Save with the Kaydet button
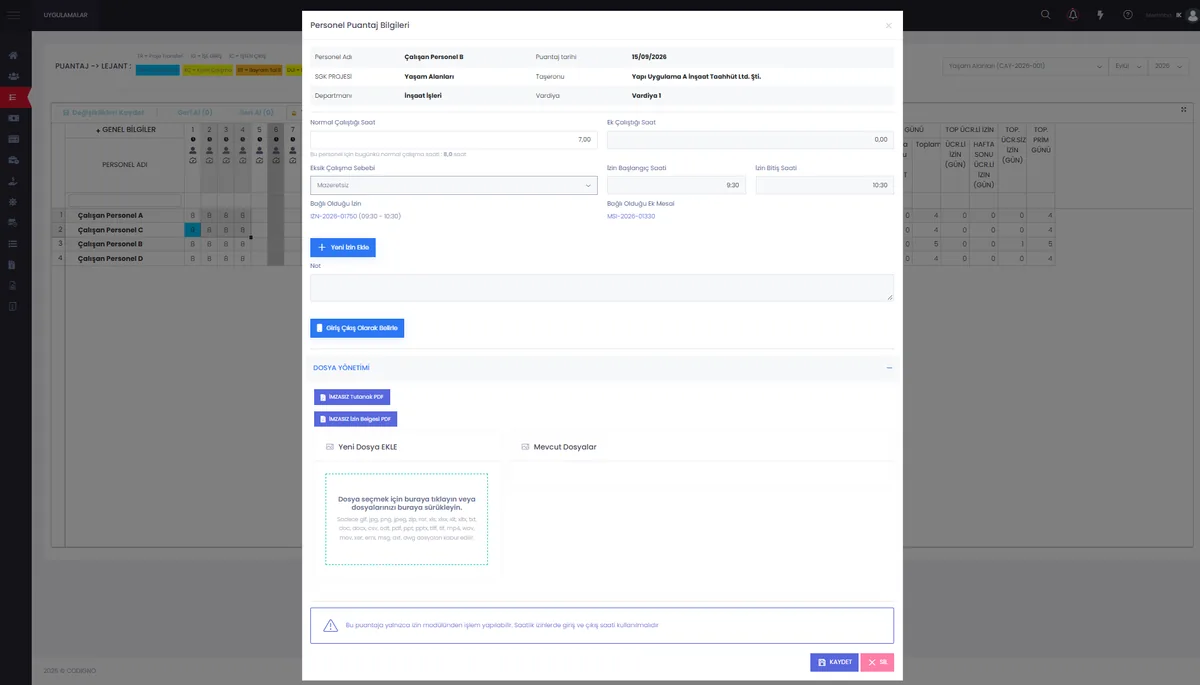The height and width of the screenshot is (685, 1200). (x=834, y=662)
